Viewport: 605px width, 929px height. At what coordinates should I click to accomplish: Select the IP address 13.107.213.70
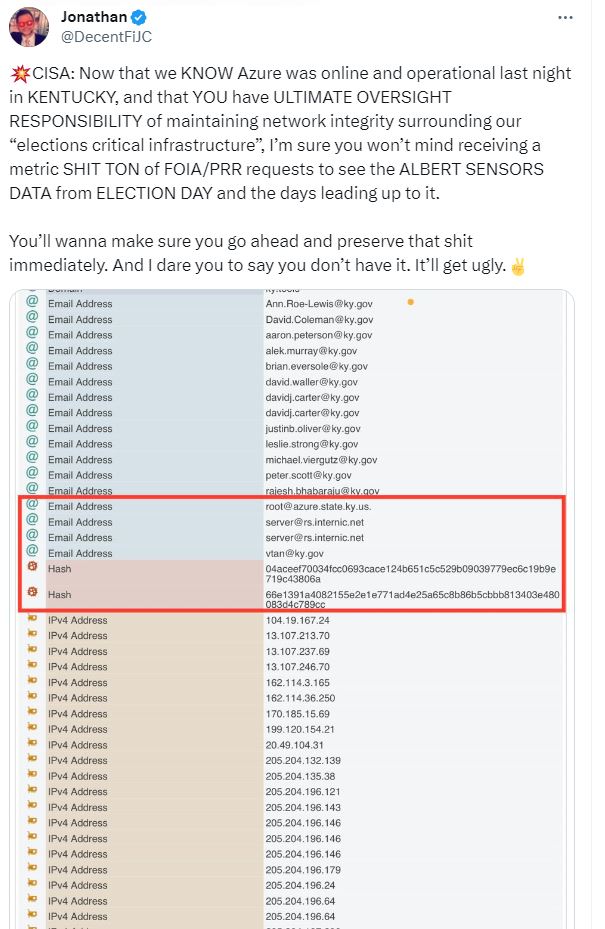(297, 636)
